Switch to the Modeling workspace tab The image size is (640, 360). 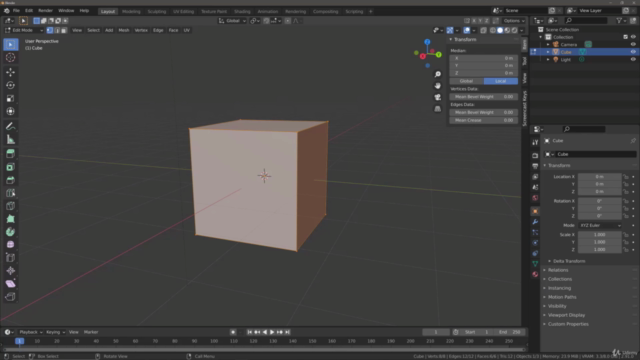click(131, 11)
